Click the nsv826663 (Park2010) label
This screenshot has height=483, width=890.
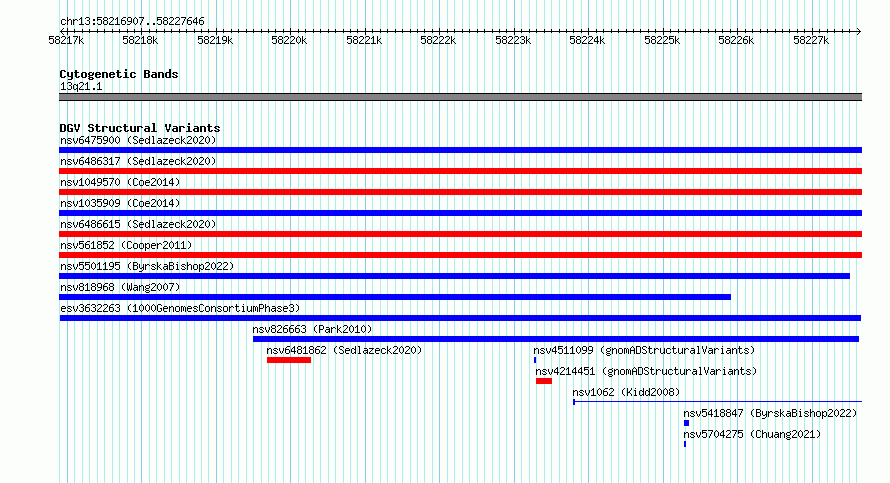pos(312,329)
